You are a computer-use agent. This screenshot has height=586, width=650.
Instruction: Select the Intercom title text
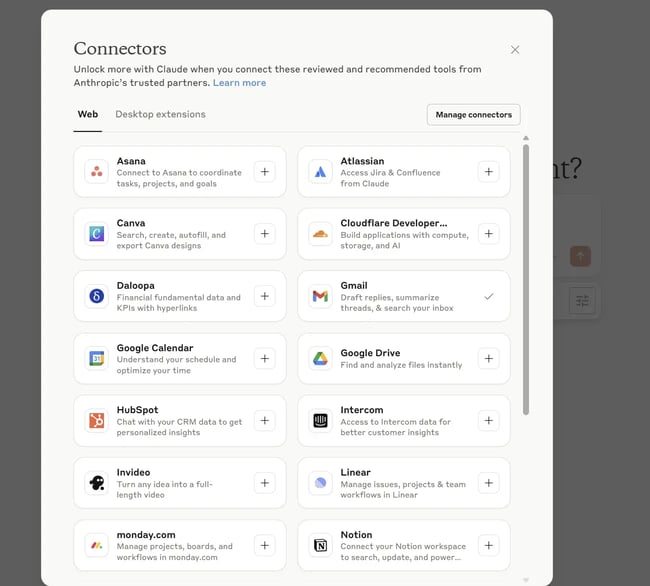coord(362,410)
